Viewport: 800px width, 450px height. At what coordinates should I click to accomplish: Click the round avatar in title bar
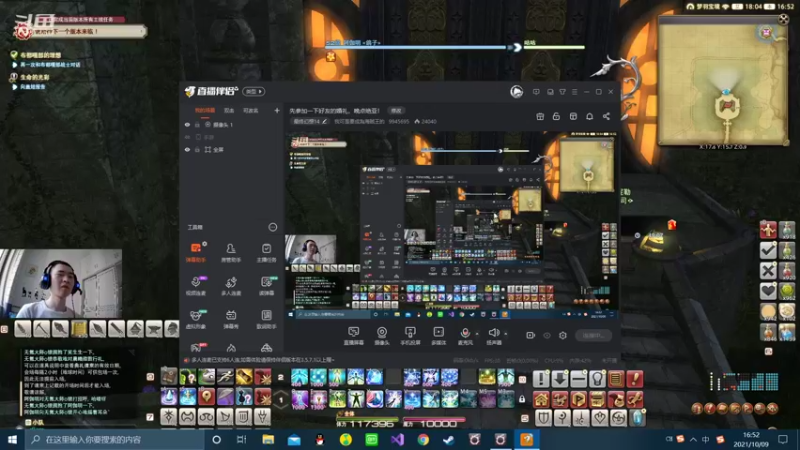pos(516,92)
